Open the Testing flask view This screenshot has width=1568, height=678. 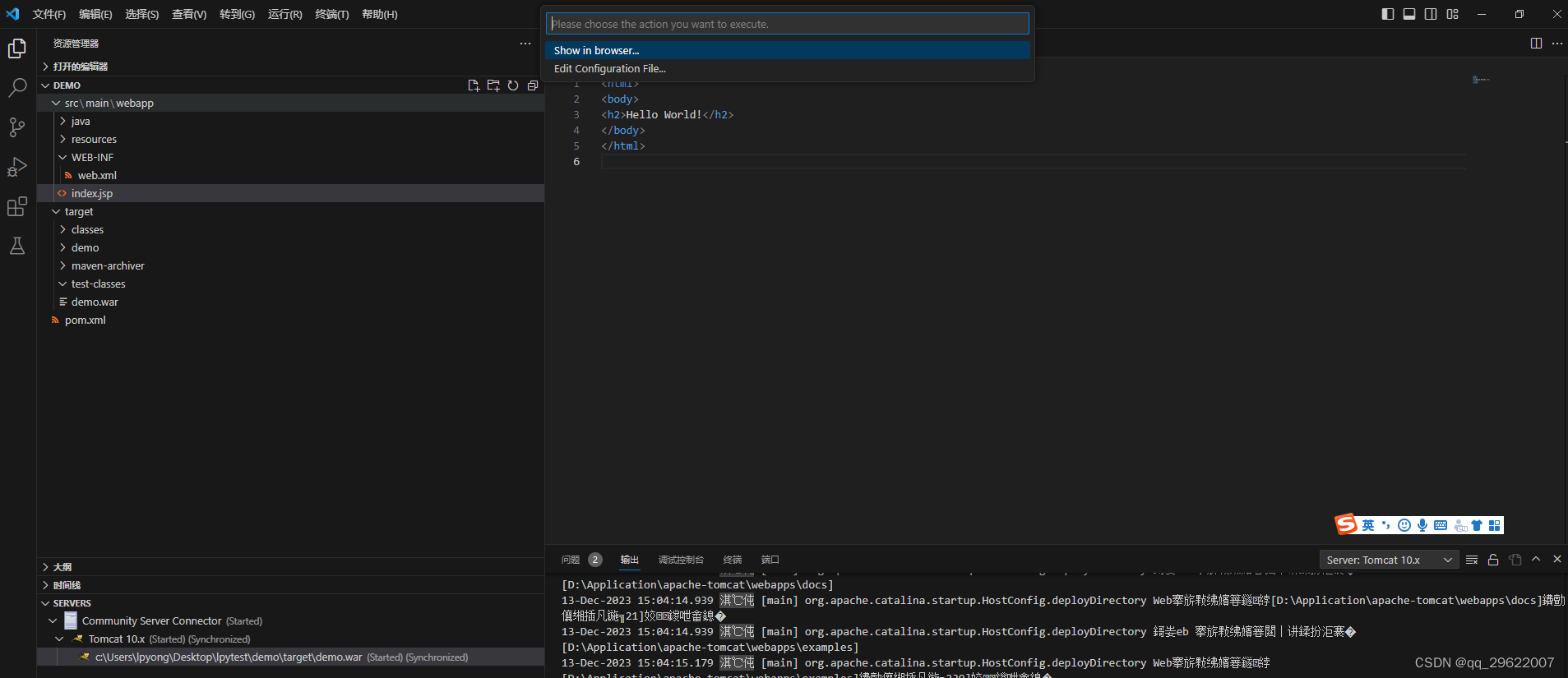pyautogui.click(x=17, y=246)
